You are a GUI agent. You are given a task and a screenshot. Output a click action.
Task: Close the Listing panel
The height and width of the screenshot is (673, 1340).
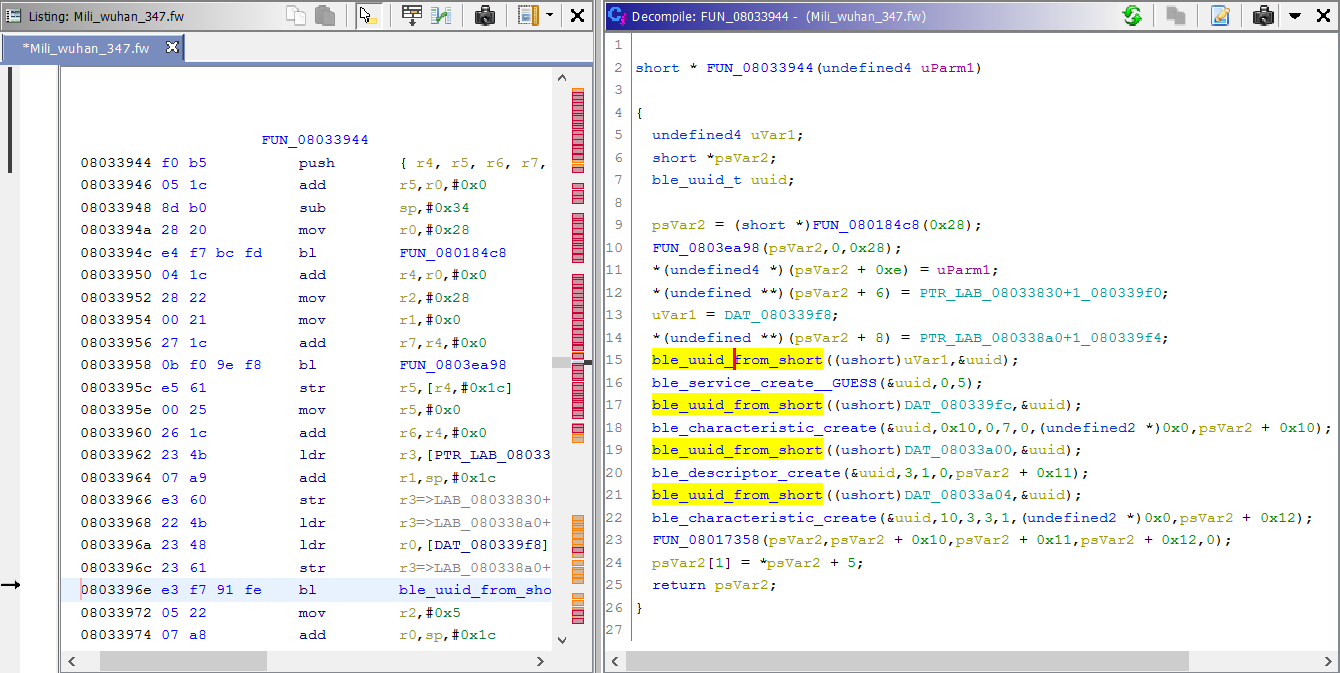click(578, 15)
